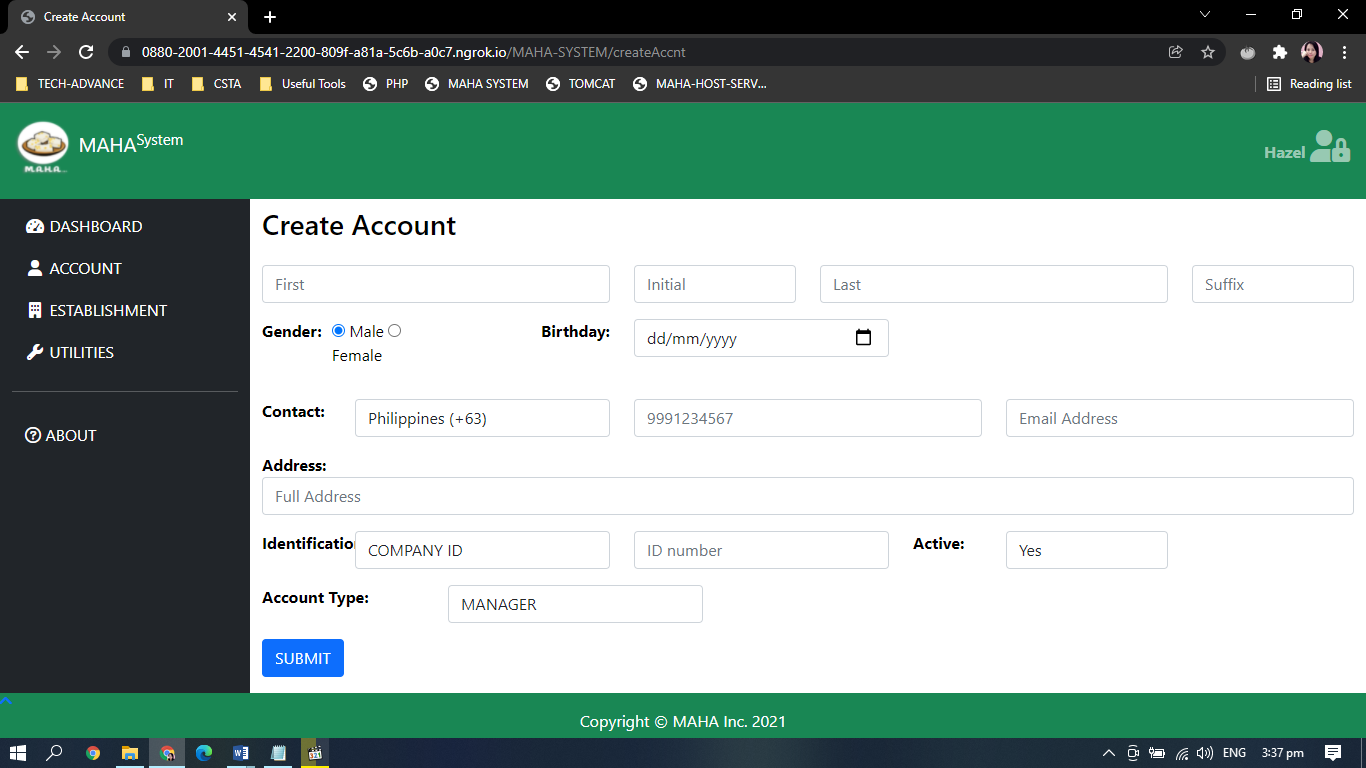
Task: Show hidden system tray icons
Action: pyautogui.click(x=1108, y=753)
